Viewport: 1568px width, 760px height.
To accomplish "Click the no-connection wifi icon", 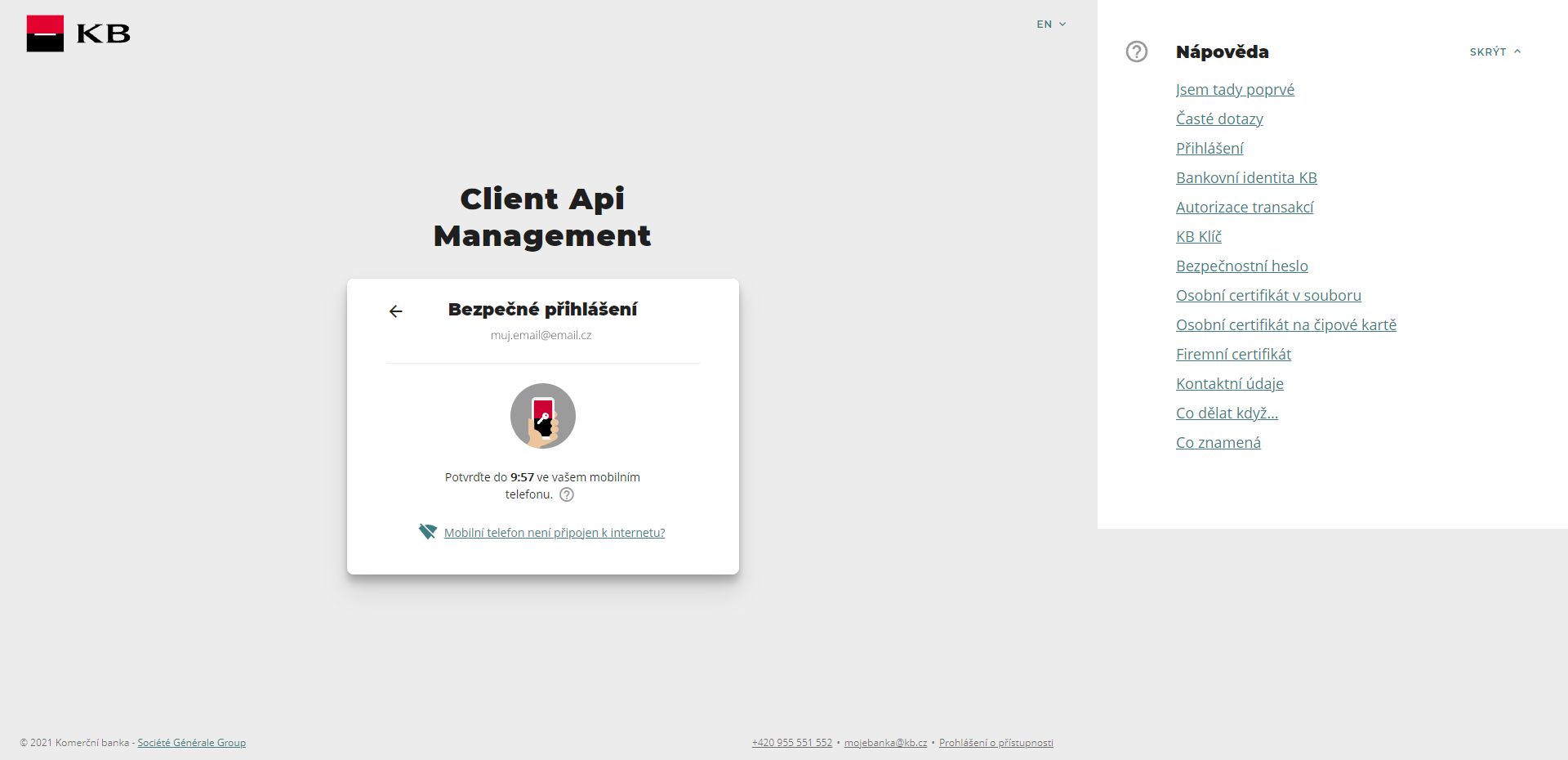I will tap(428, 531).
